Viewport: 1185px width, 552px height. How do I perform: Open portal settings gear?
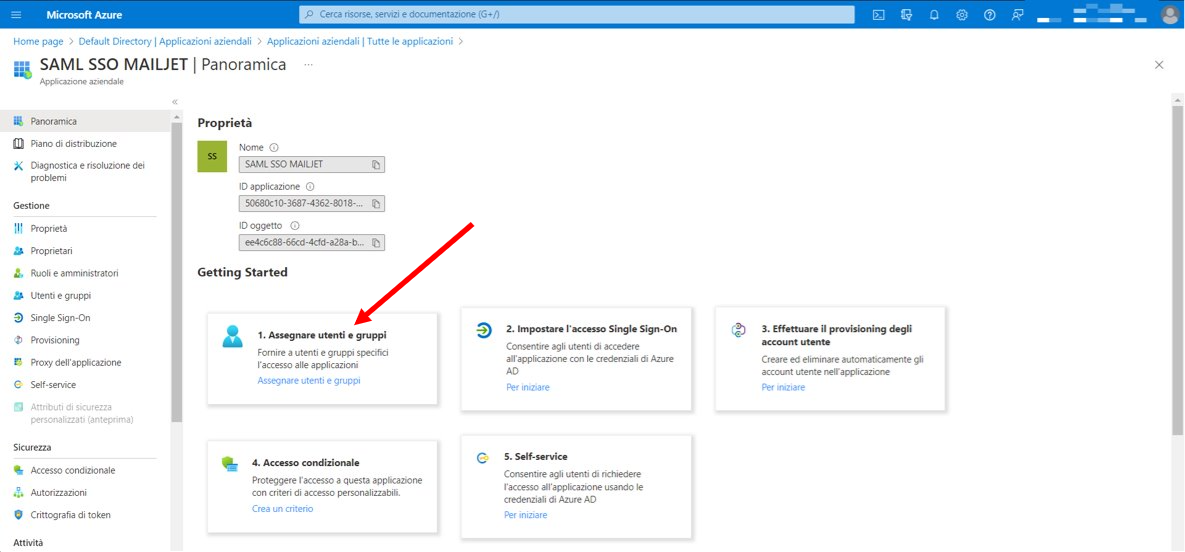(962, 15)
